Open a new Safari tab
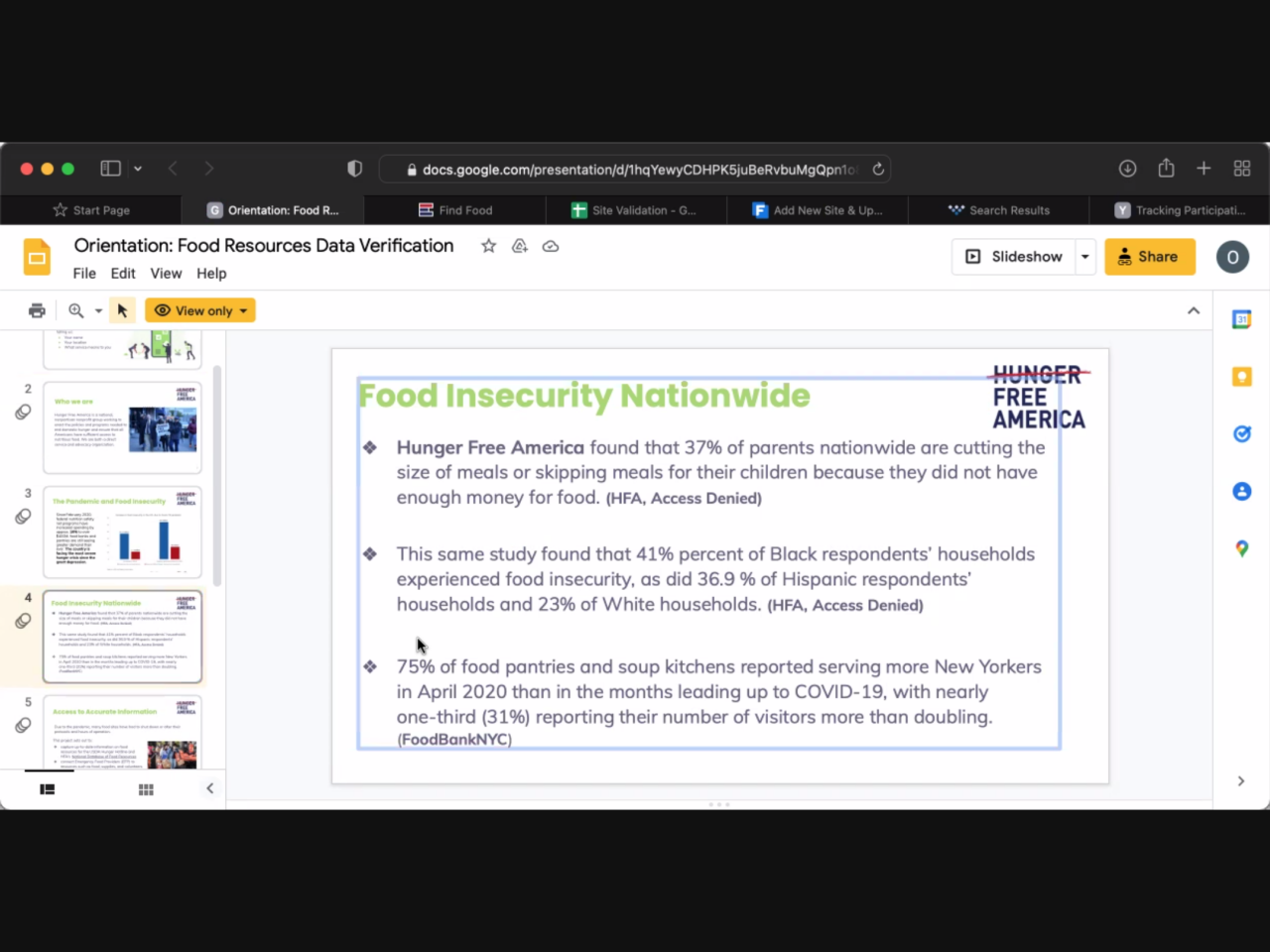The image size is (1270, 952). (1204, 169)
